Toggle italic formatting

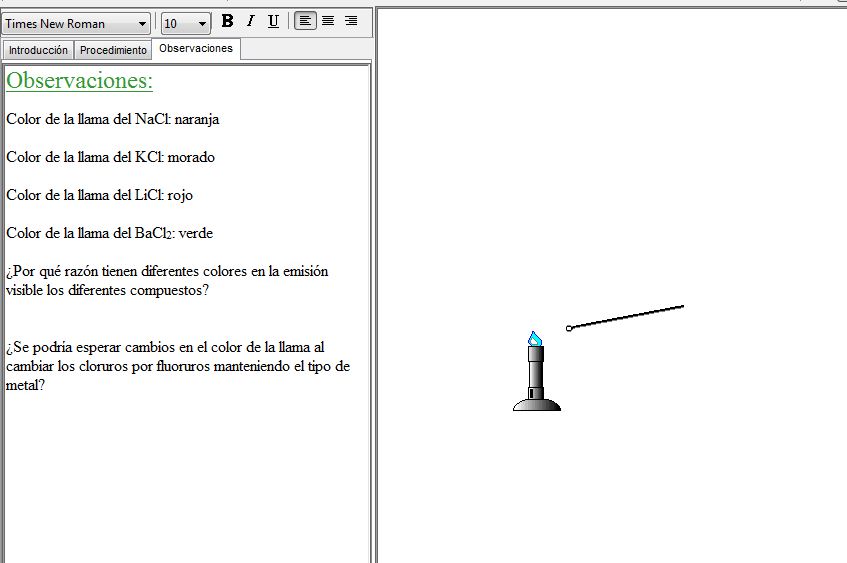[x=250, y=21]
